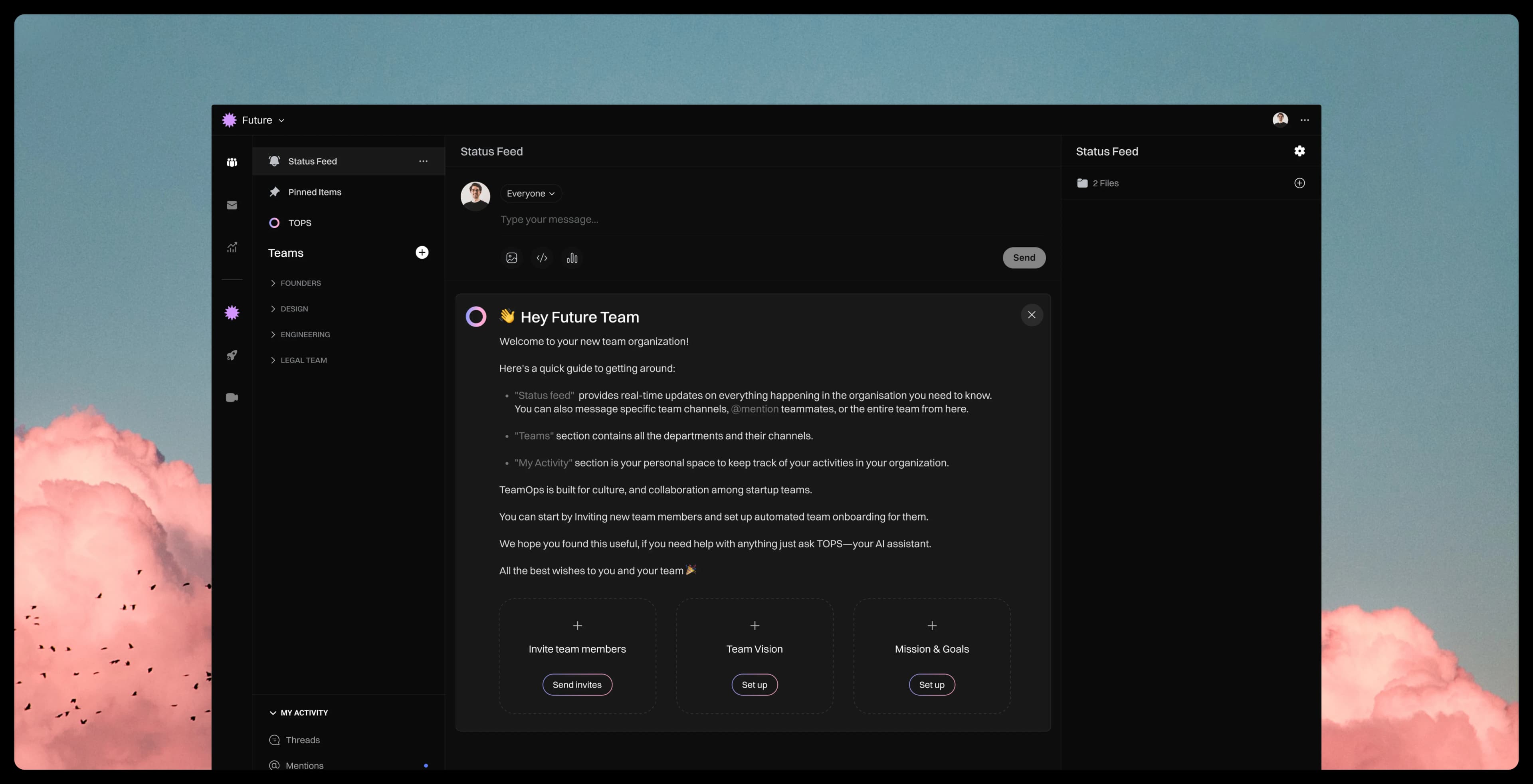Set up the Team Vision
The width and height of the screenshot is (1533, 784).
[754, 685]
